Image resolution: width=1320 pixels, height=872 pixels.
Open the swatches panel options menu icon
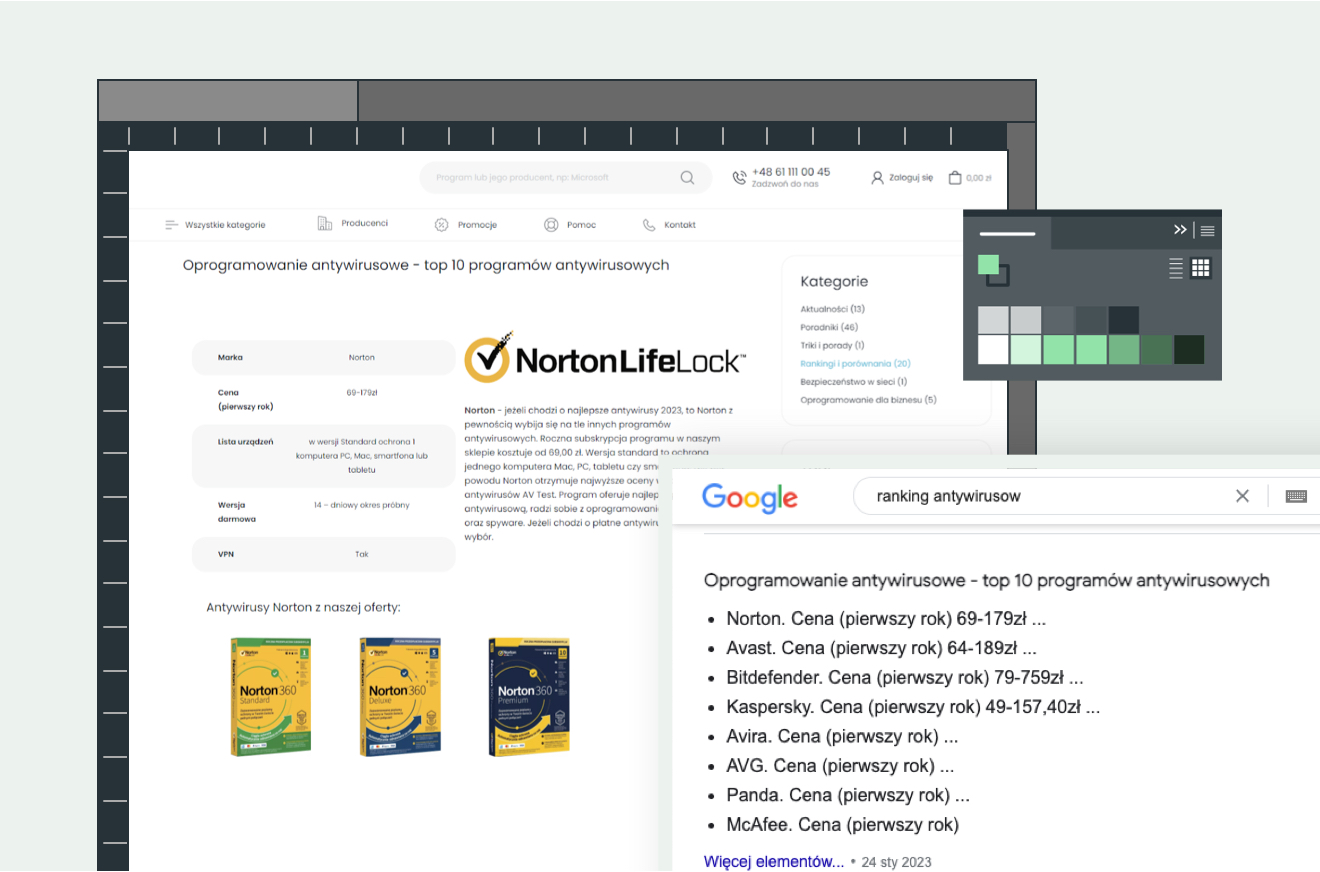(1208, 231)
